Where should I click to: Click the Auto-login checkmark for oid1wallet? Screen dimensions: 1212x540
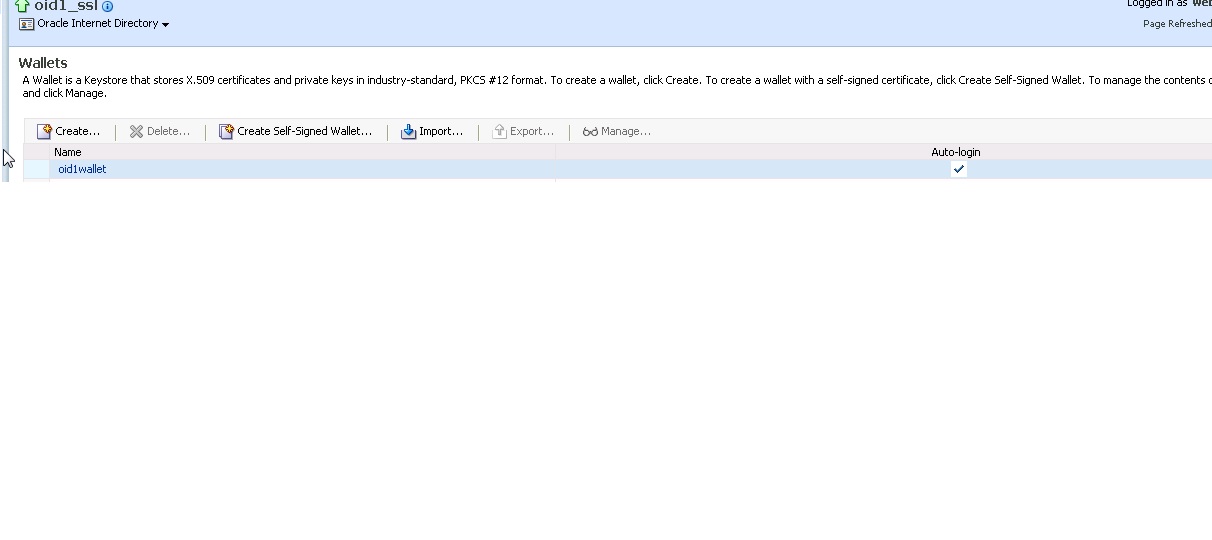pyautogui.click(x=958, y=169)
